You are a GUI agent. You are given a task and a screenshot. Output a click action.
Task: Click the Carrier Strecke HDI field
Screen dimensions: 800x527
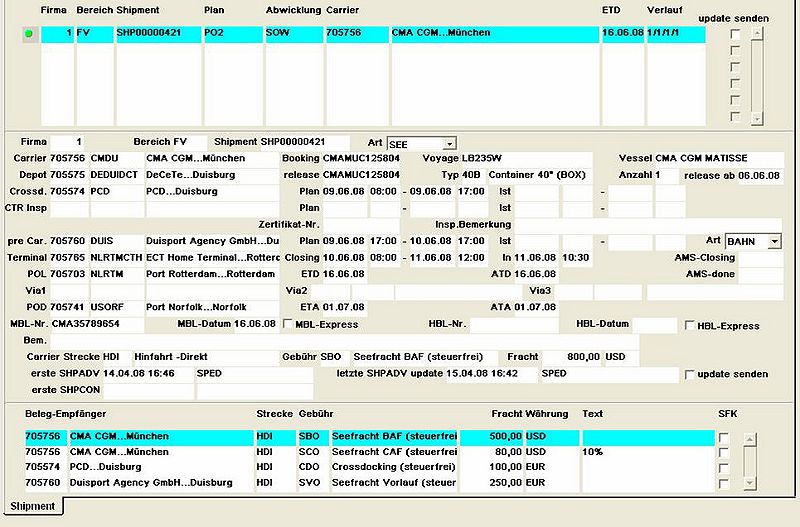click(115, 357)
